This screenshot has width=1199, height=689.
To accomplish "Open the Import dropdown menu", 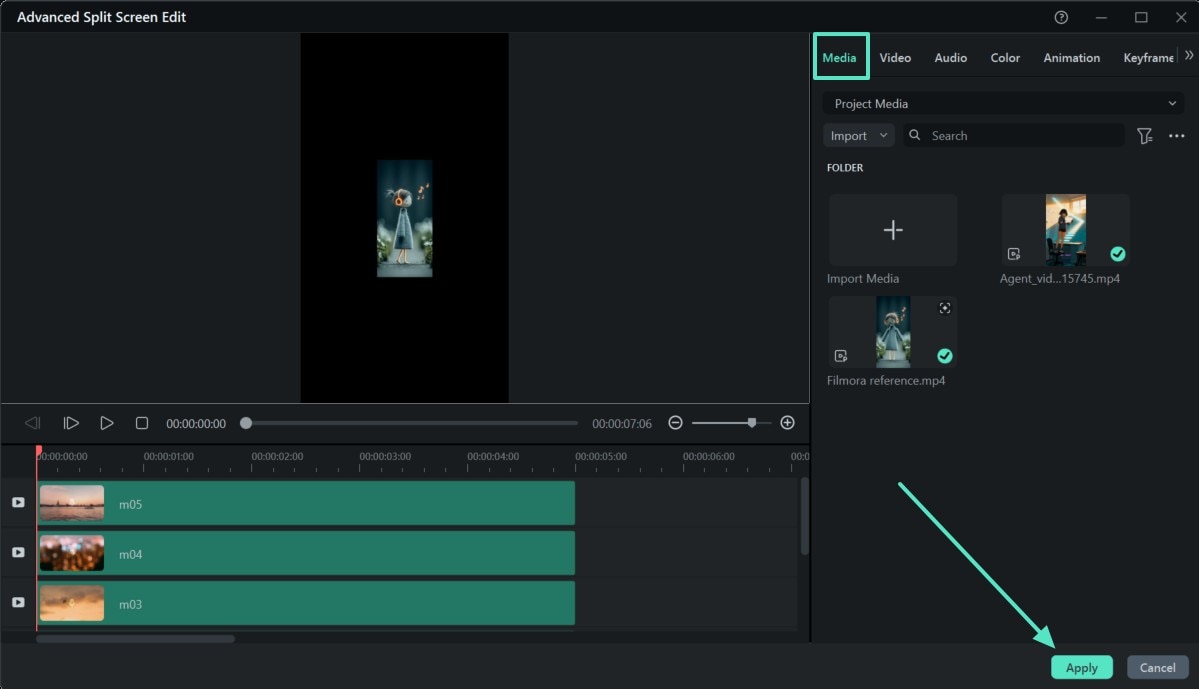I will pyautogui.click(x=859, y=135).
